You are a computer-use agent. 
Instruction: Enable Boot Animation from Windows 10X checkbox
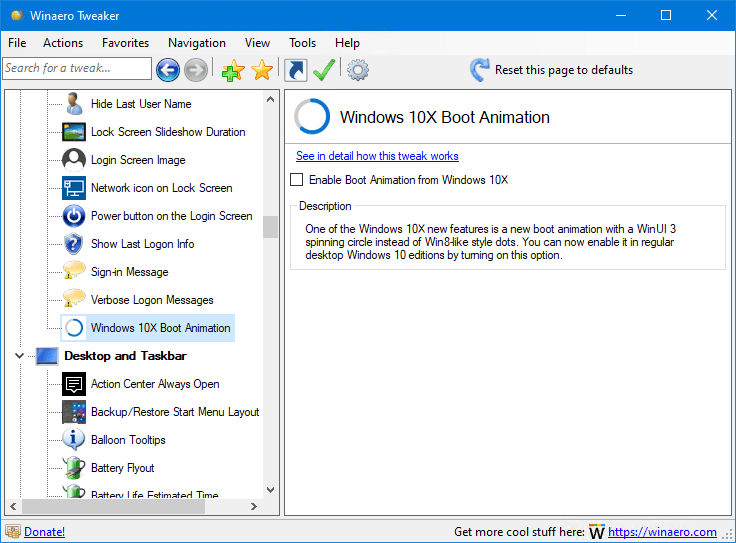pos(297,180)
